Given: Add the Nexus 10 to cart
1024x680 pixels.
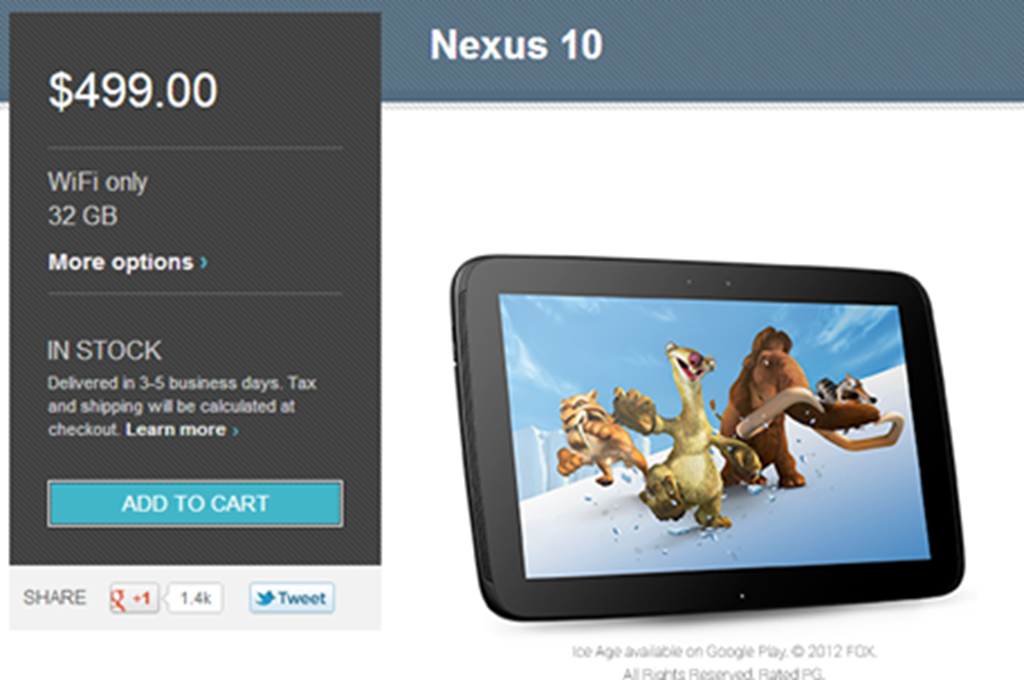Looking at the screenshot, I should [195, 504].
